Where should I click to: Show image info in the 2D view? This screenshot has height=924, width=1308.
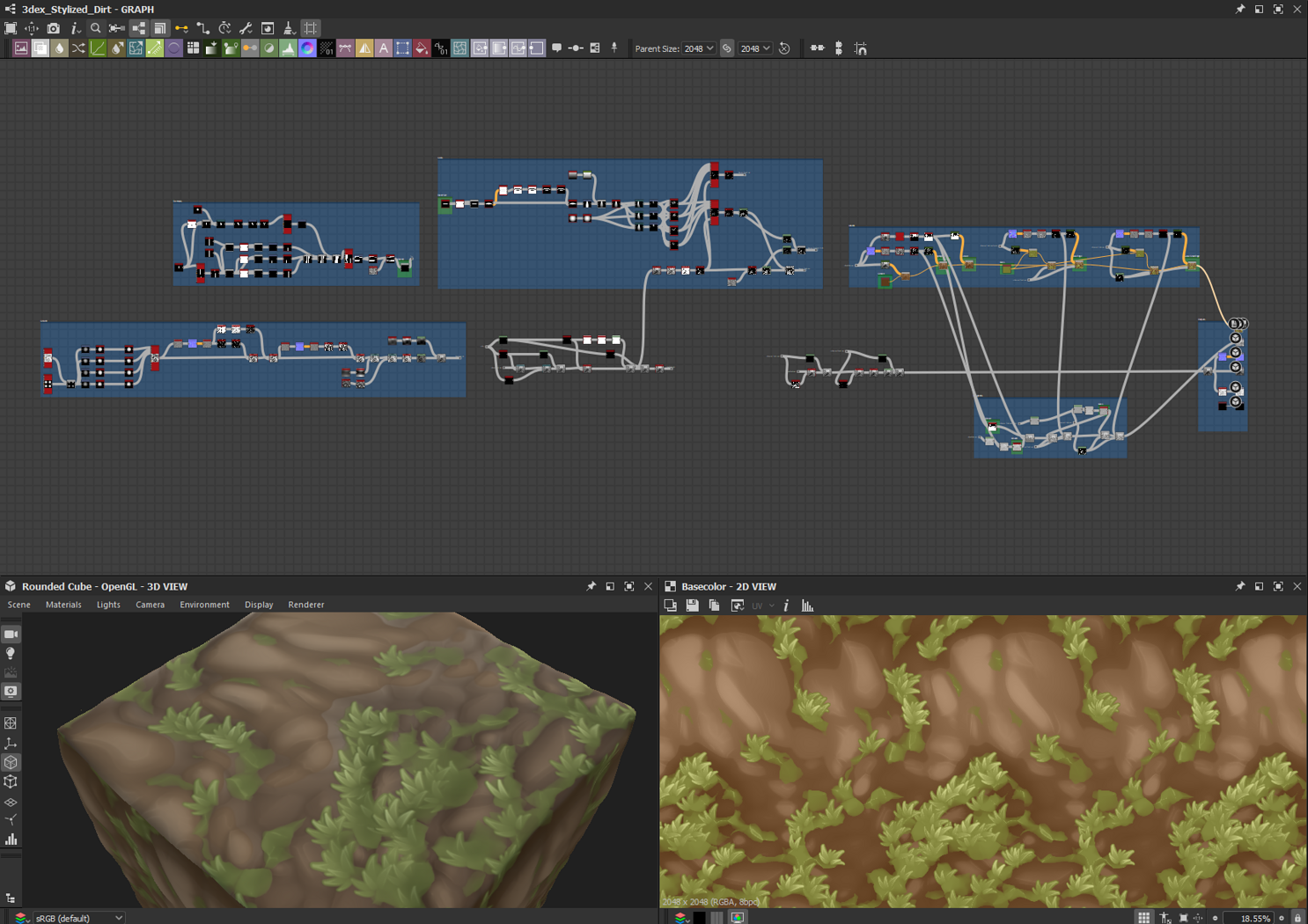(x=786, y=605)
